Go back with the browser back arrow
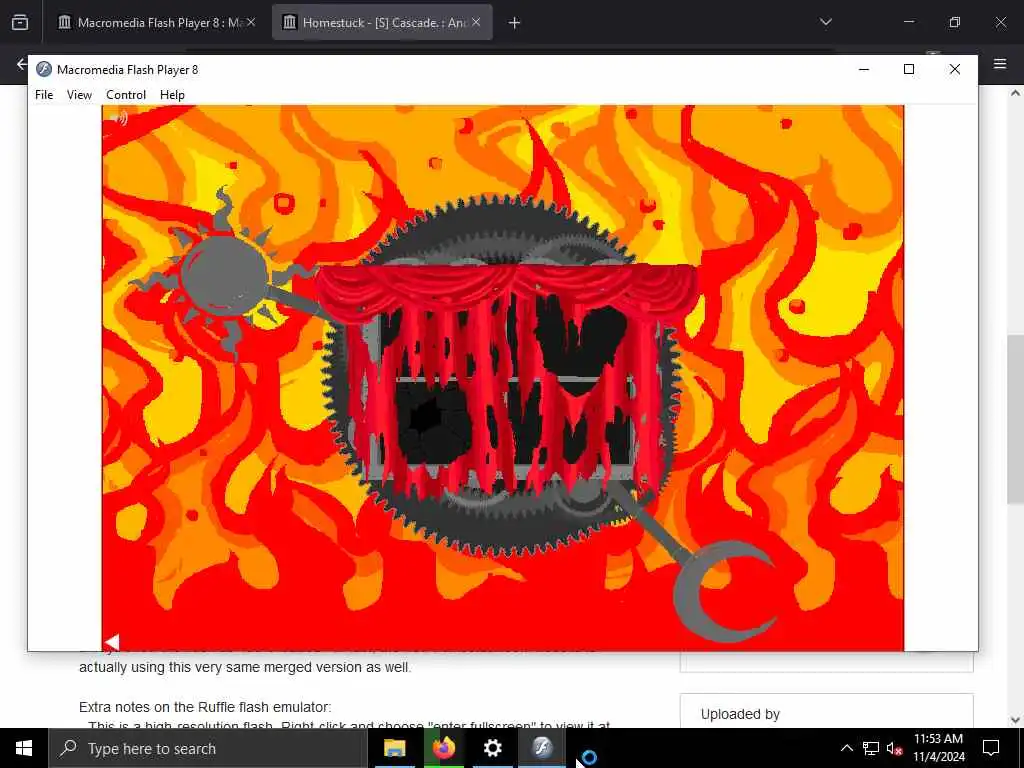The height and width of the screenshot is (768, 1024). click(21, 64)
